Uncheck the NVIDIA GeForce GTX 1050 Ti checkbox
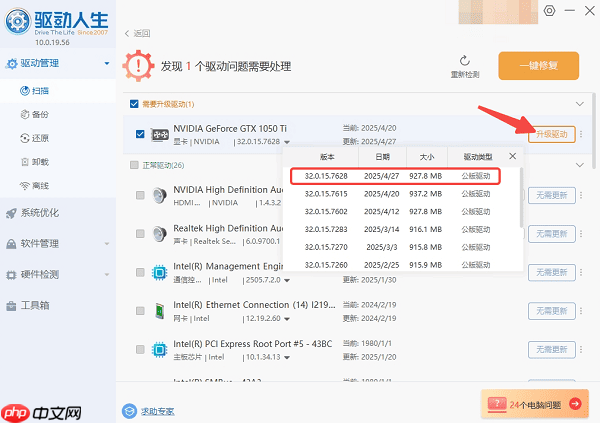This screenshot has width=600, height=423. coord(140,134)
